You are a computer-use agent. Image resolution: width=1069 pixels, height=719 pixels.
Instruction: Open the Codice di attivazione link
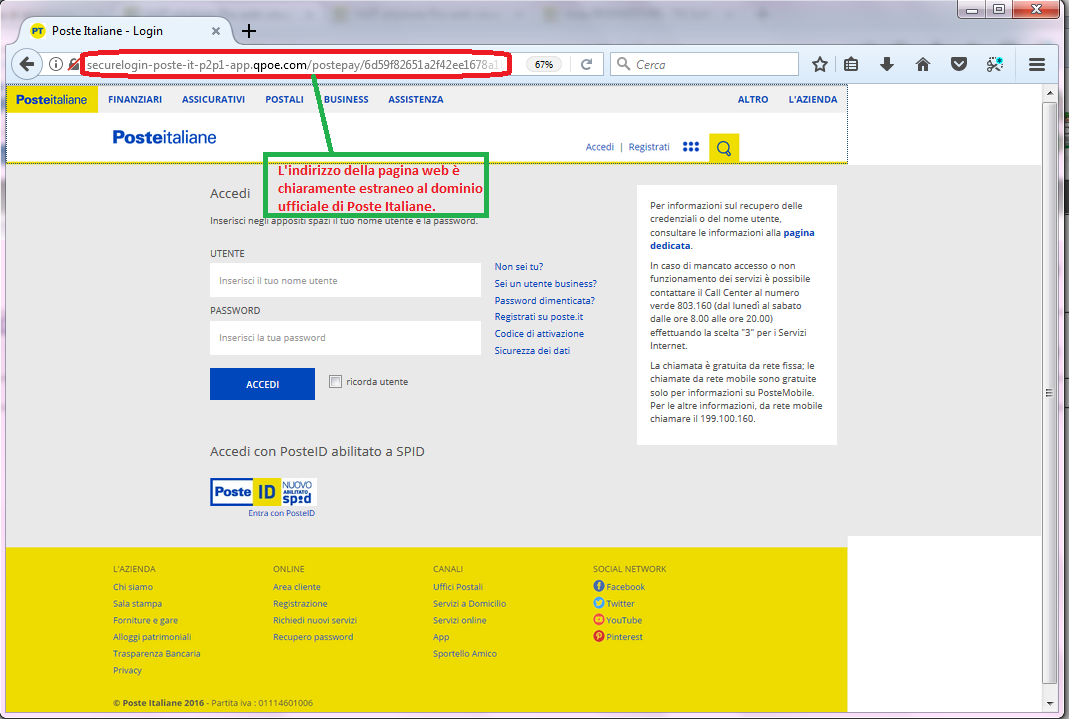[539, 334]
